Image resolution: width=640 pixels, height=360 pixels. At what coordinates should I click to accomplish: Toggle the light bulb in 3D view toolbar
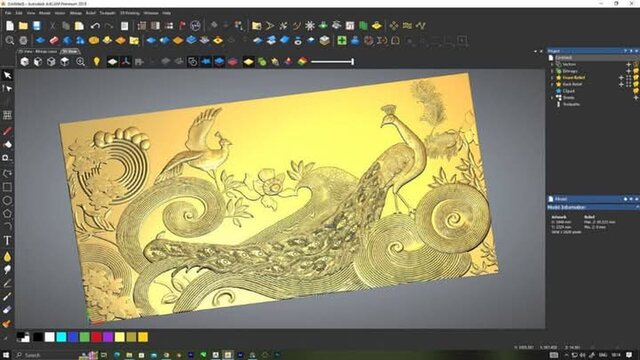[96, 62]
